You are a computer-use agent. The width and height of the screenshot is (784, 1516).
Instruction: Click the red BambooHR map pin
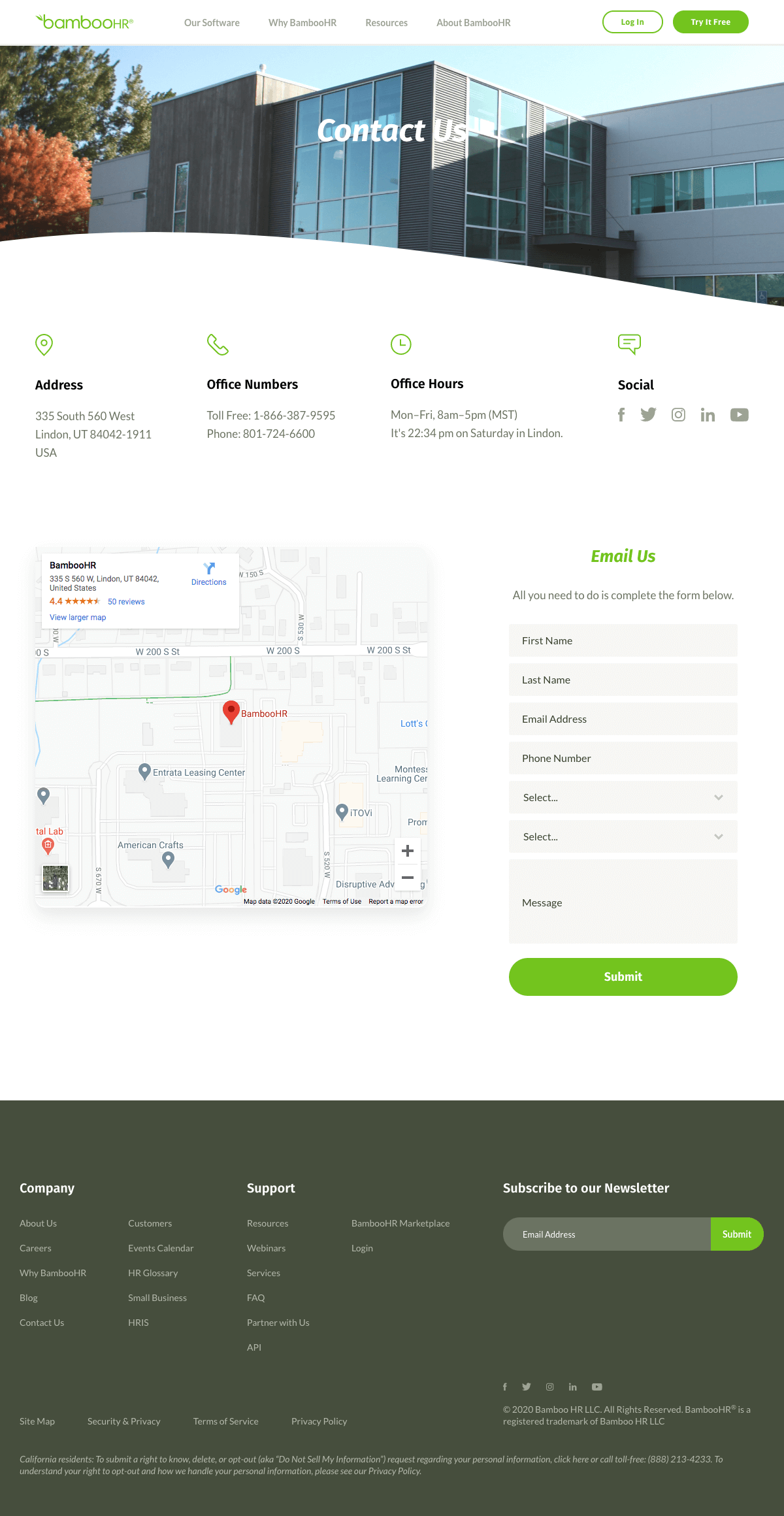231,712
